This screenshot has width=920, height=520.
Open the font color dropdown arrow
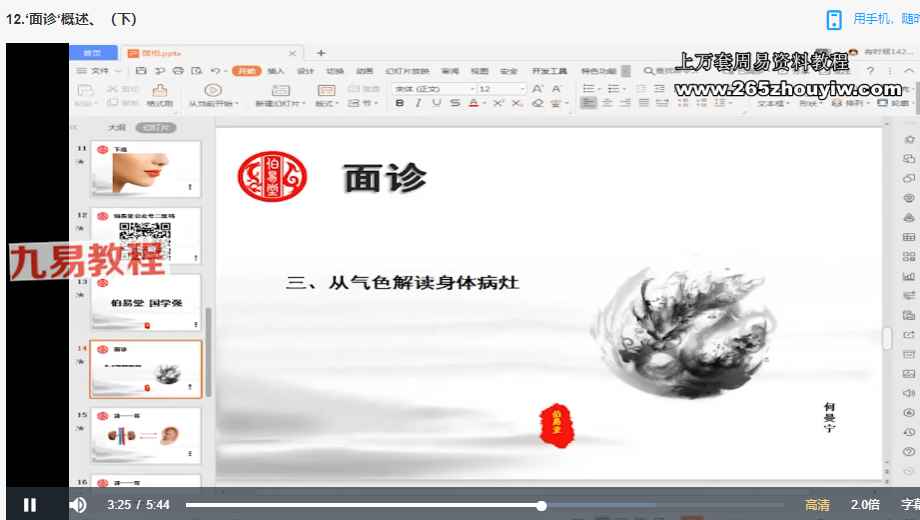point(485,104)
